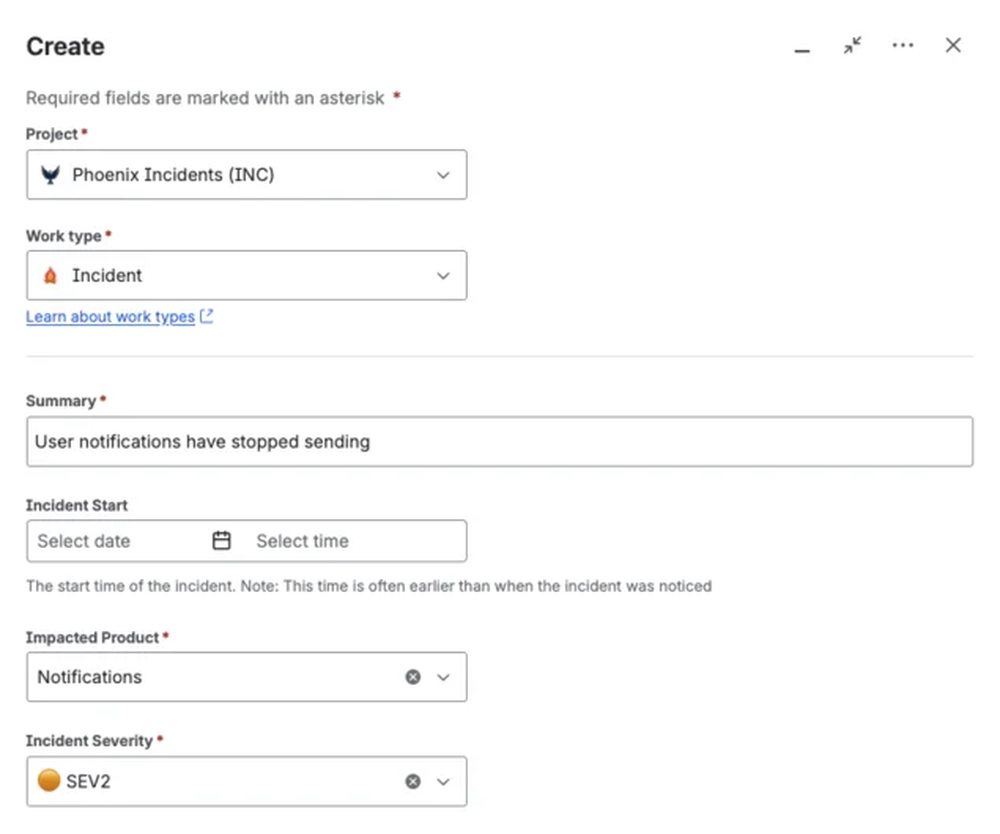Click the shrink-to-corner icon in the header

[x=853, y=45]
